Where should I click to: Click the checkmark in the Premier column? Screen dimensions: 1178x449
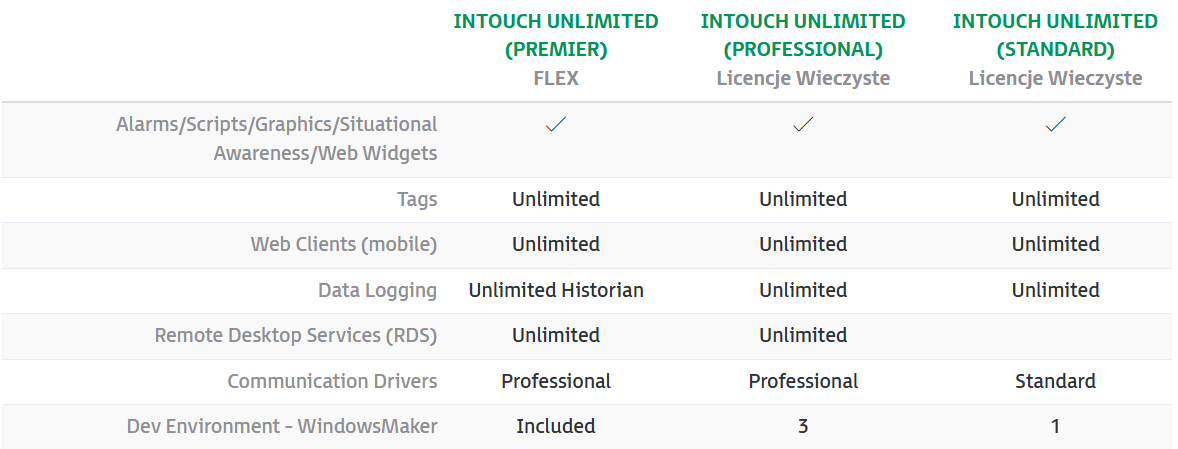(556, 125)
